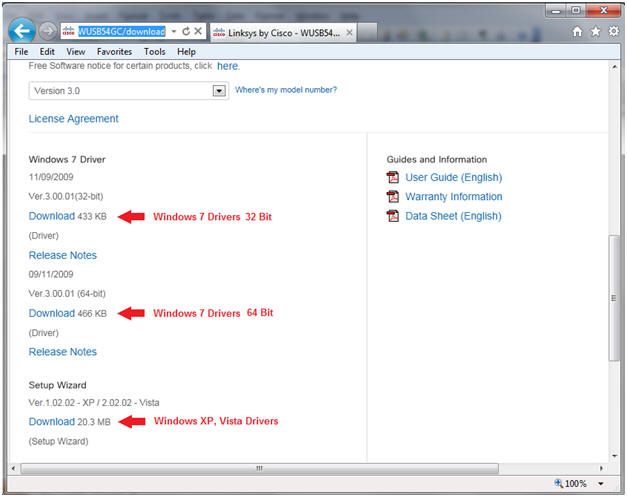Maximize the browser window
627x497 pixels.
576,11
